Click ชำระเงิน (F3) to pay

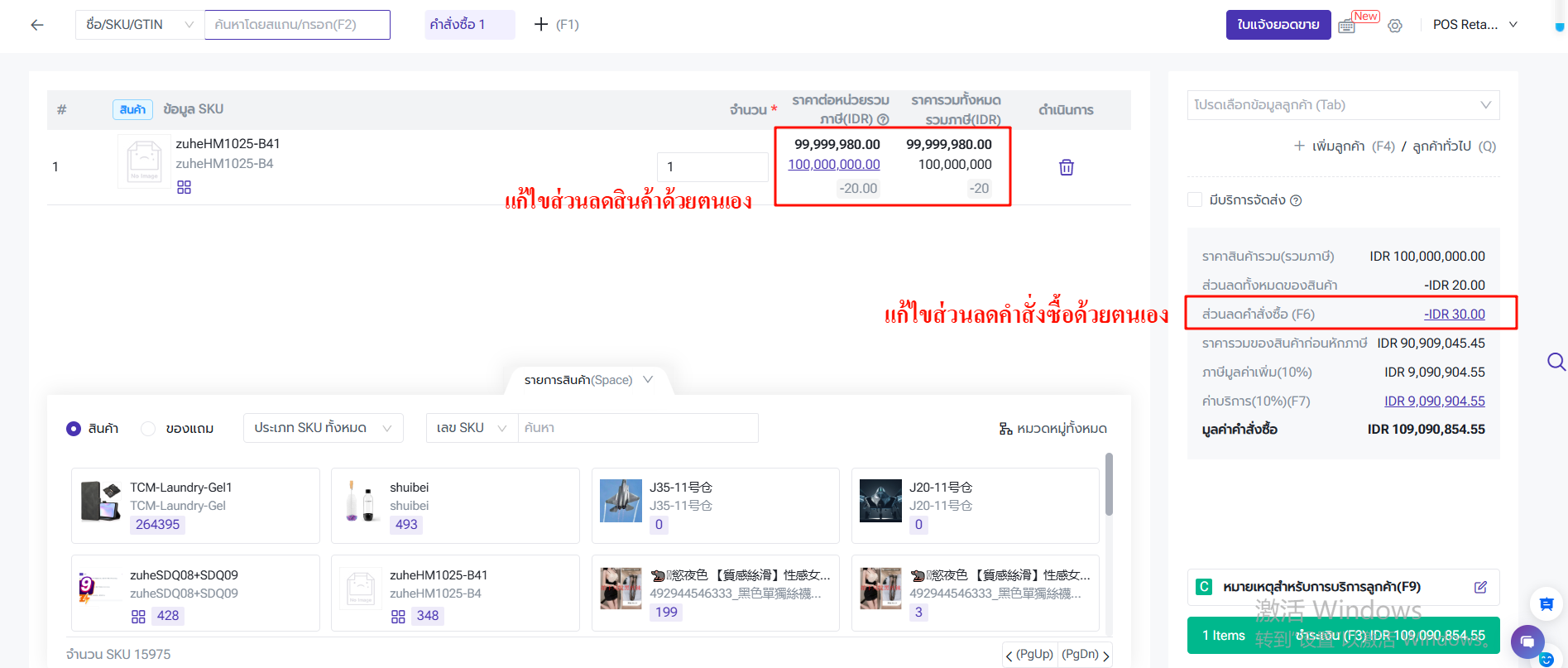coord(1343,636)
